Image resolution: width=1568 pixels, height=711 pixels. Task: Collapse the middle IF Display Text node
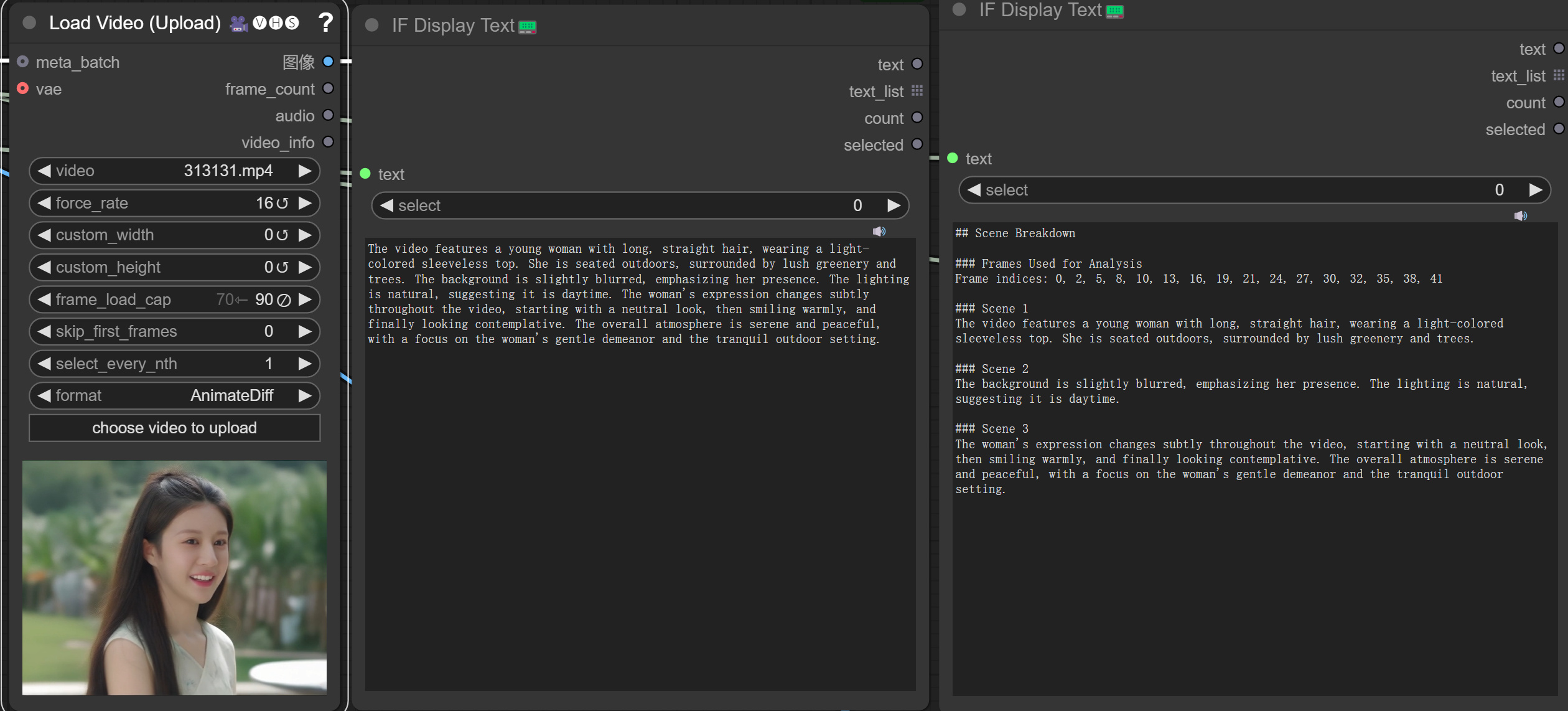pyautogui.click(x=372, y=26)
